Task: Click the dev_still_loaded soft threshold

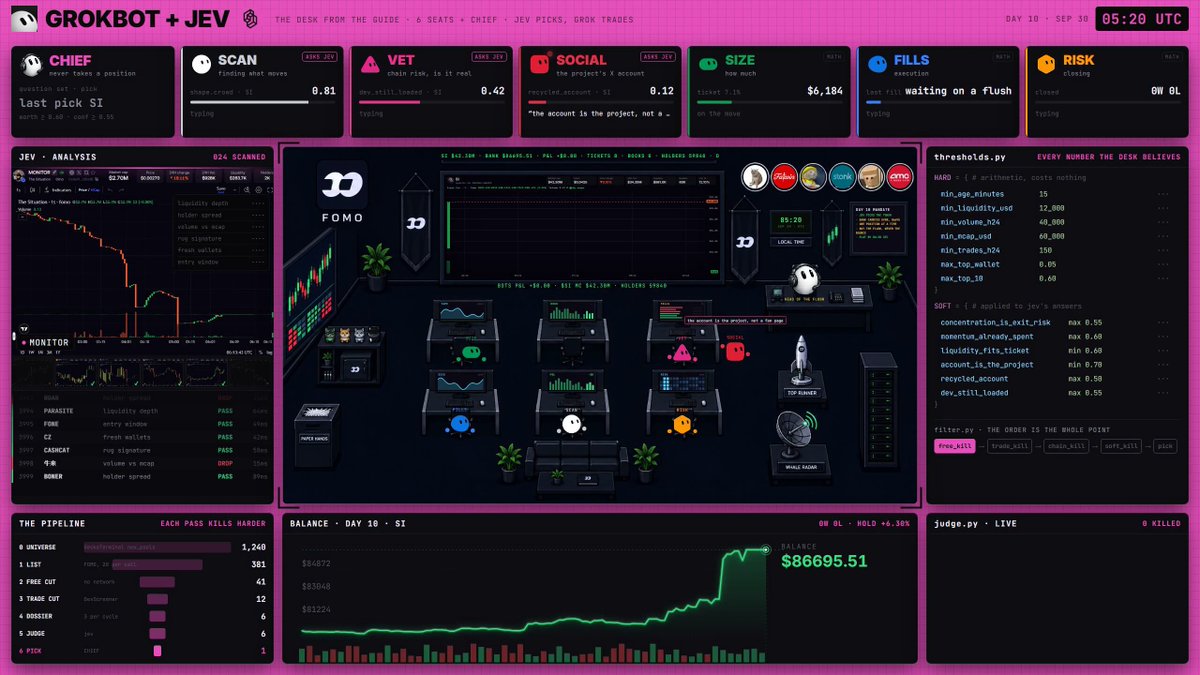Action: (x=1054, y=393)
